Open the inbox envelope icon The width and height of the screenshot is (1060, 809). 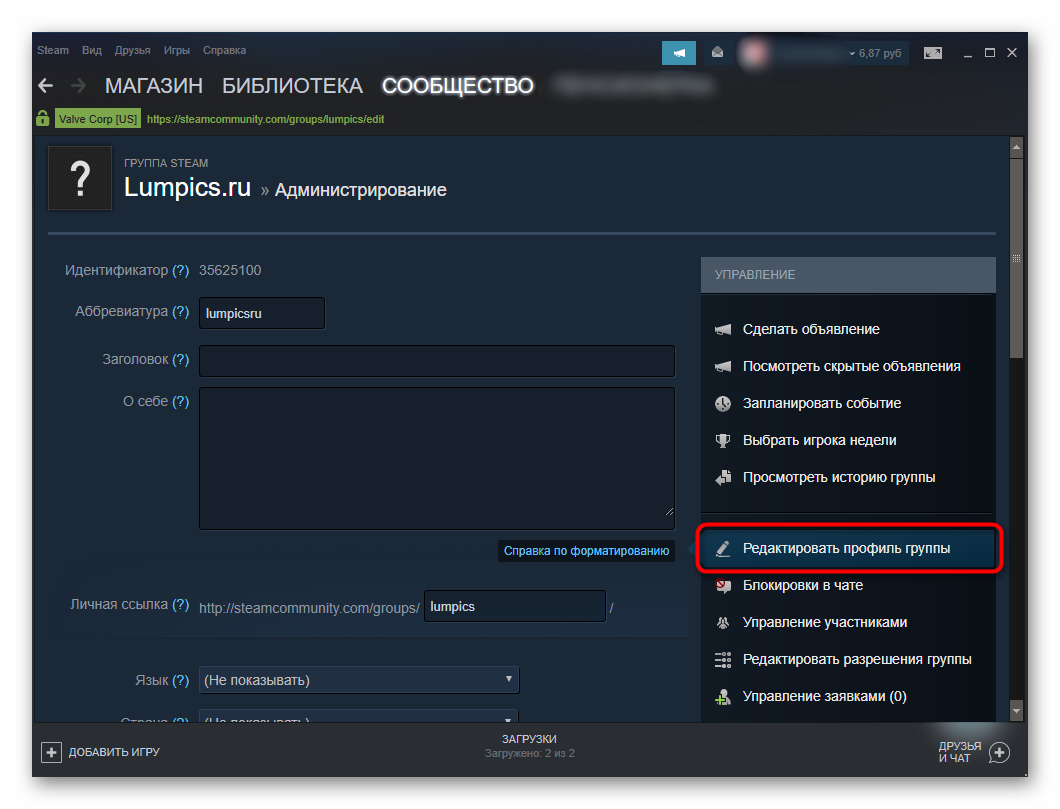click(718, 53)
